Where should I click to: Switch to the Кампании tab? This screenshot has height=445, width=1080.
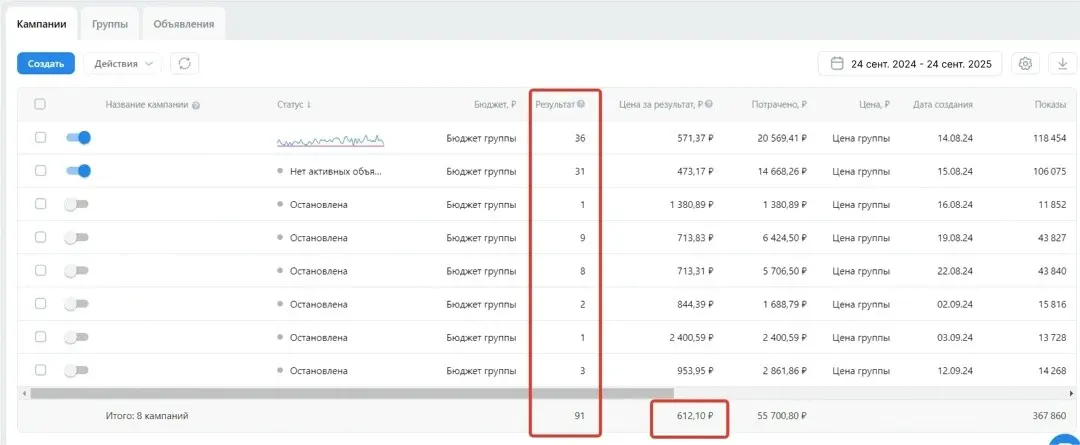point(41,23)
